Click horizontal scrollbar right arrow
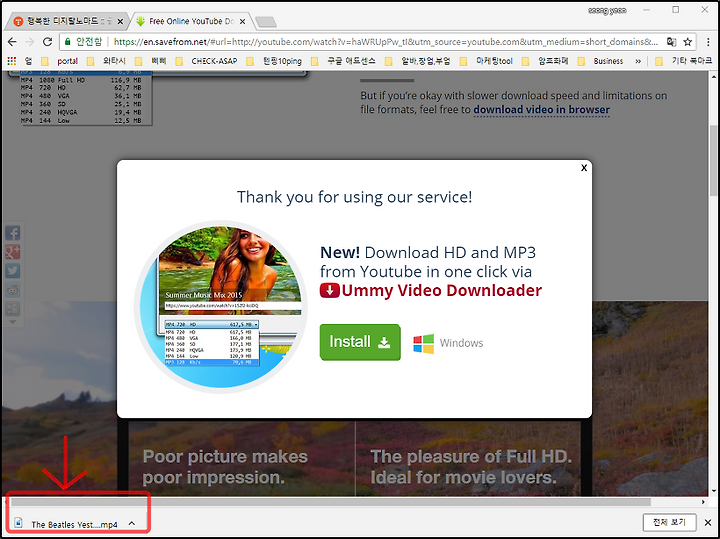Viewport: 720px width, 539px height. [703, 502]
